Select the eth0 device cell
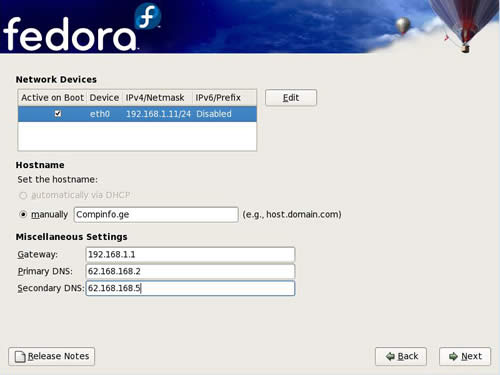 (100, 114)
